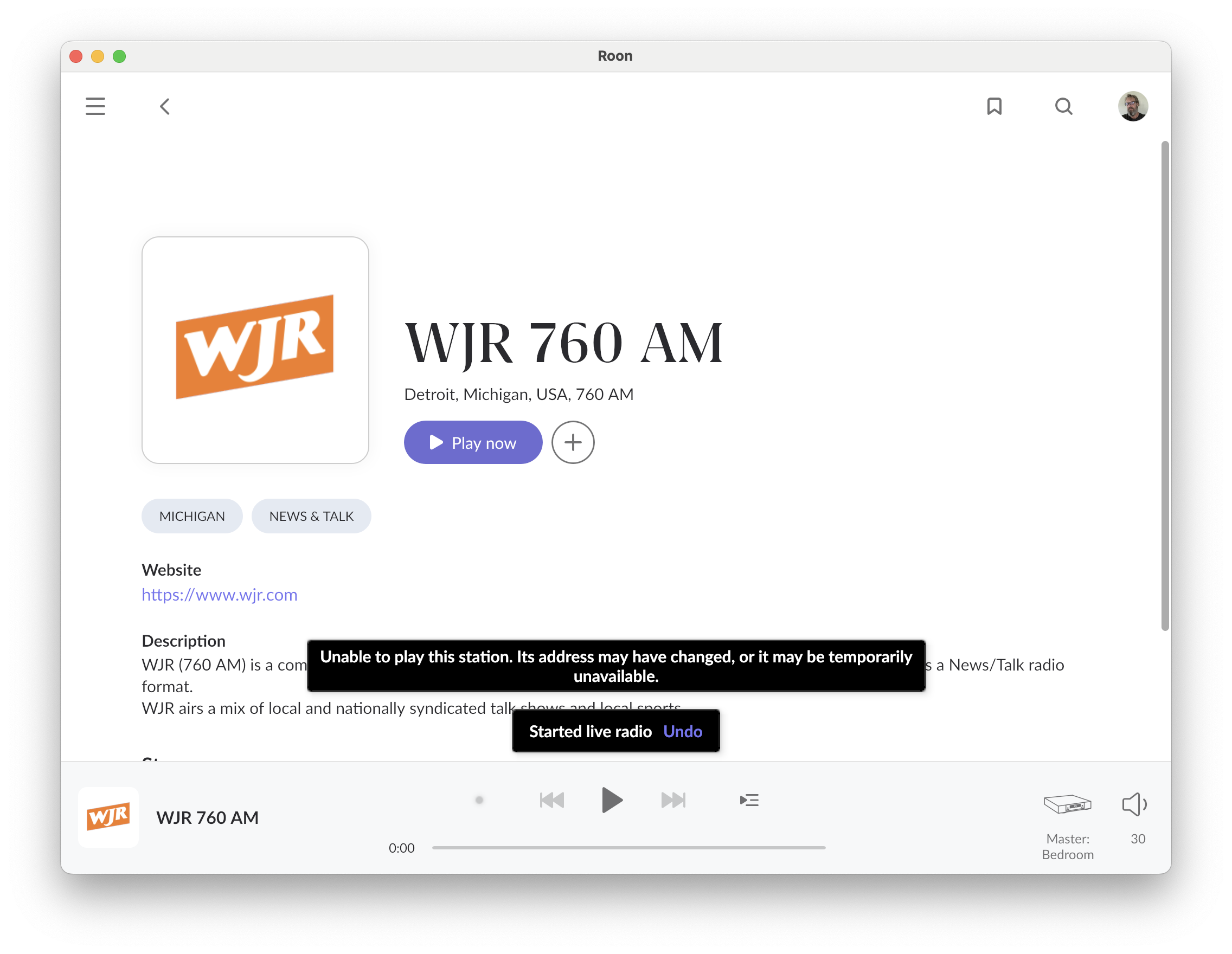Minimize the Roon window
This screenshot has width=1232, height=954.
click(98, 56)
